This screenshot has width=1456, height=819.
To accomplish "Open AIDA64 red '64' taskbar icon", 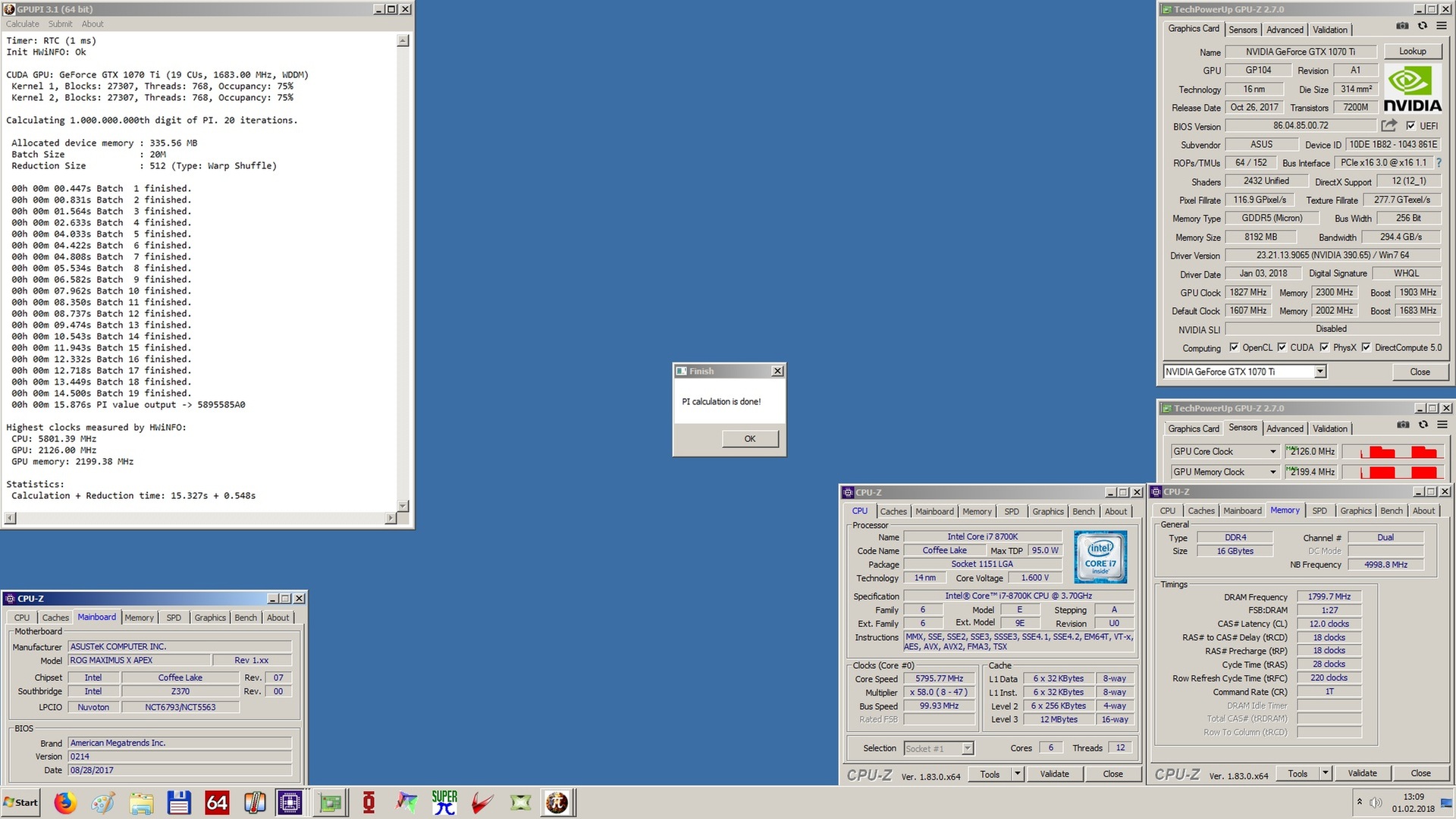I will coord(217,802).
